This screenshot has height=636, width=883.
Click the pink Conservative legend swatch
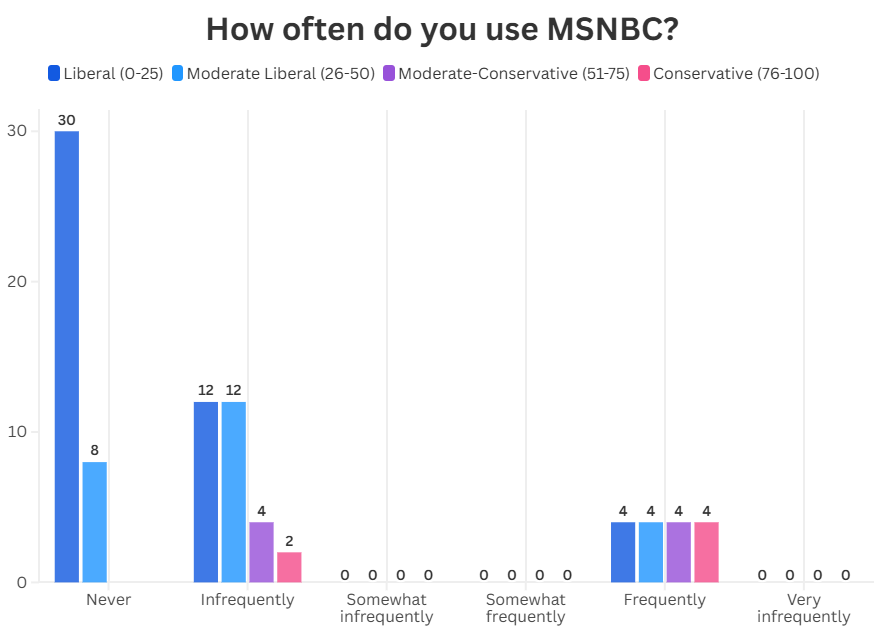click(x=644, y=73)
